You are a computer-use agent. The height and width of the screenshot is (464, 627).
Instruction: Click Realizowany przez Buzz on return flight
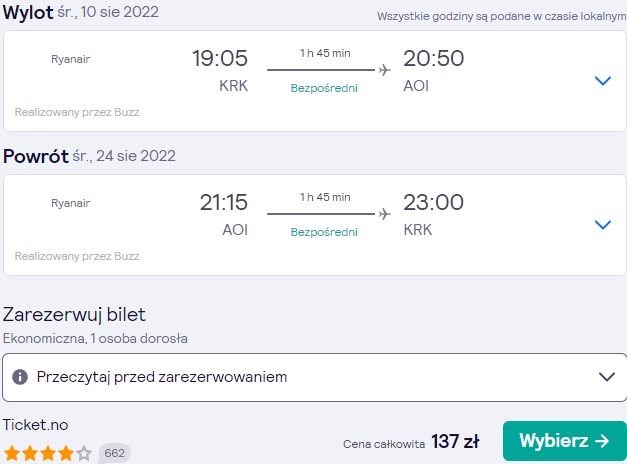pyautogui.click(x=77, y=256)
